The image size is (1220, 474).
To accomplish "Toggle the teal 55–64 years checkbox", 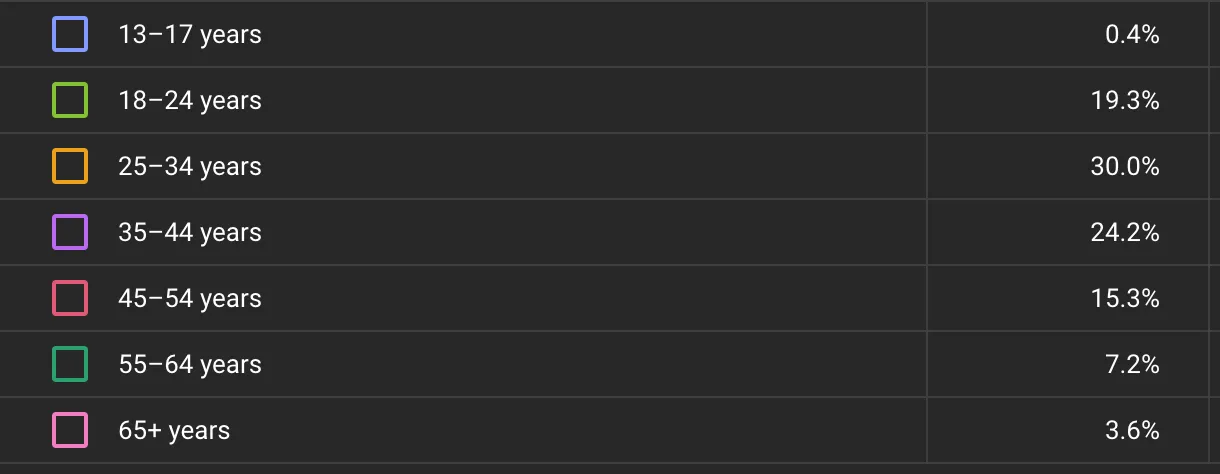I will coord(70,365).
